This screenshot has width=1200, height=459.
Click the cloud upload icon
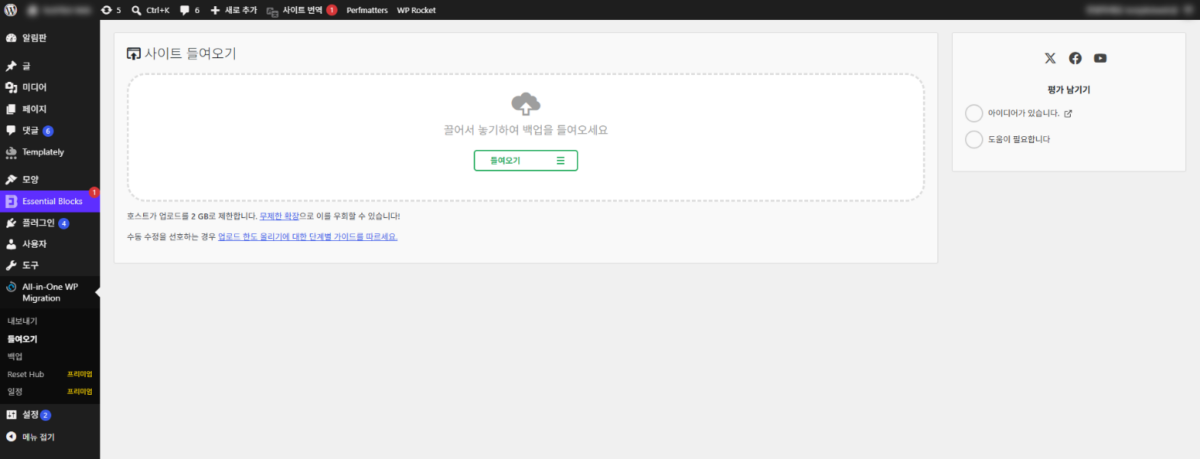pos(526,102)
